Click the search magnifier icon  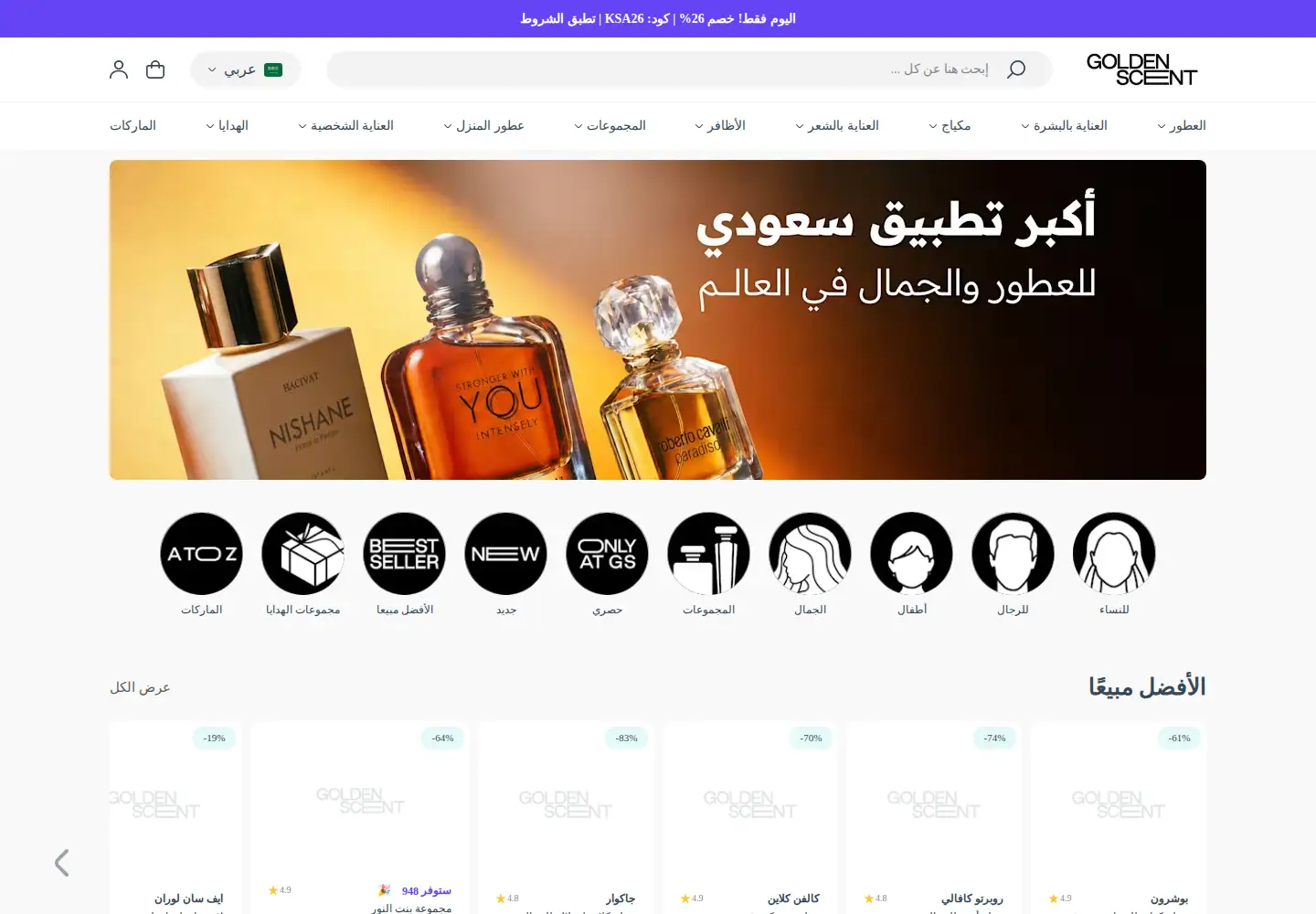pyautogui.click(x=1016, y=69)
